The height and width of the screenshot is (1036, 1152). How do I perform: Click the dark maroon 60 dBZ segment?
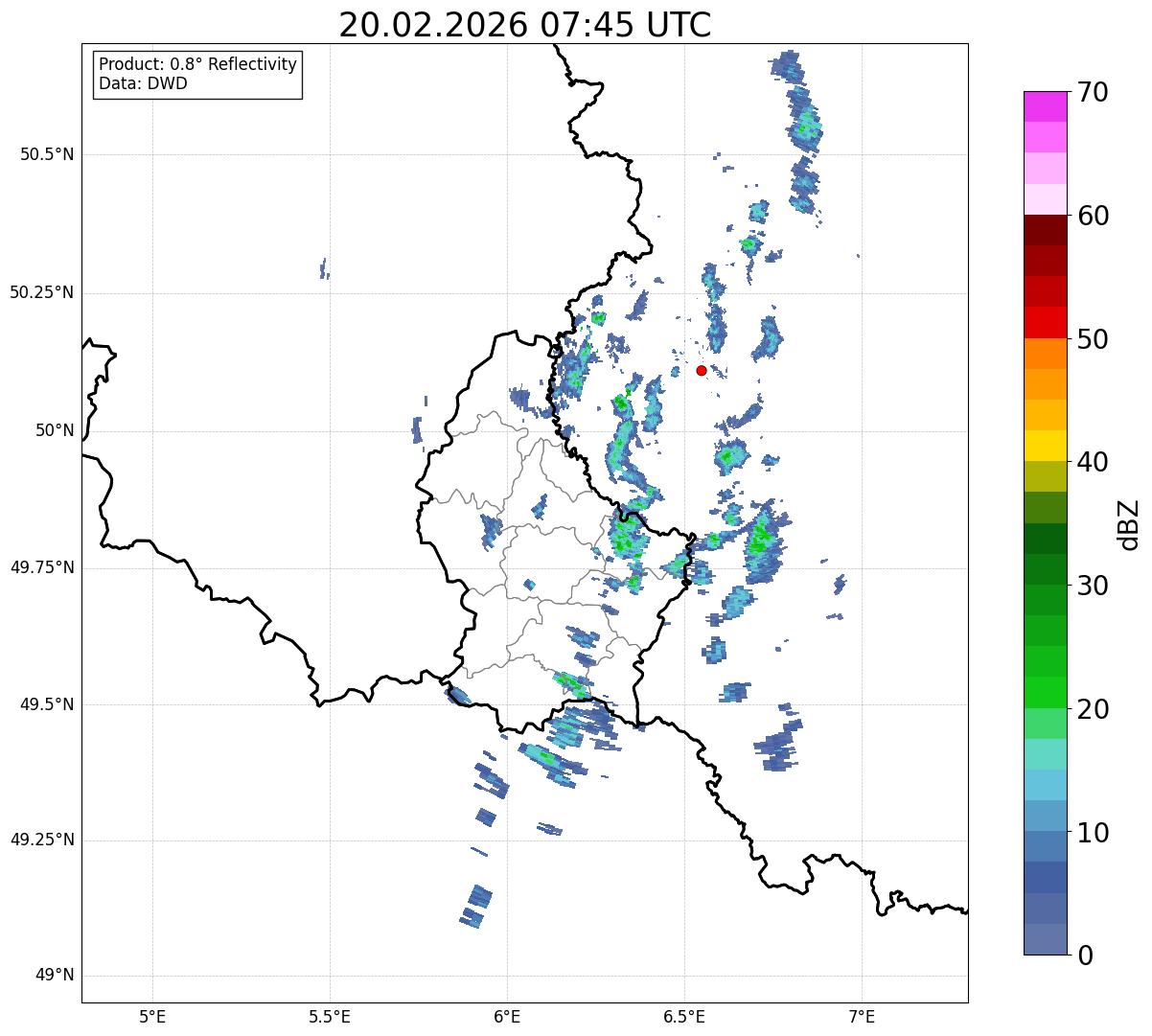tap(1045, 230)
